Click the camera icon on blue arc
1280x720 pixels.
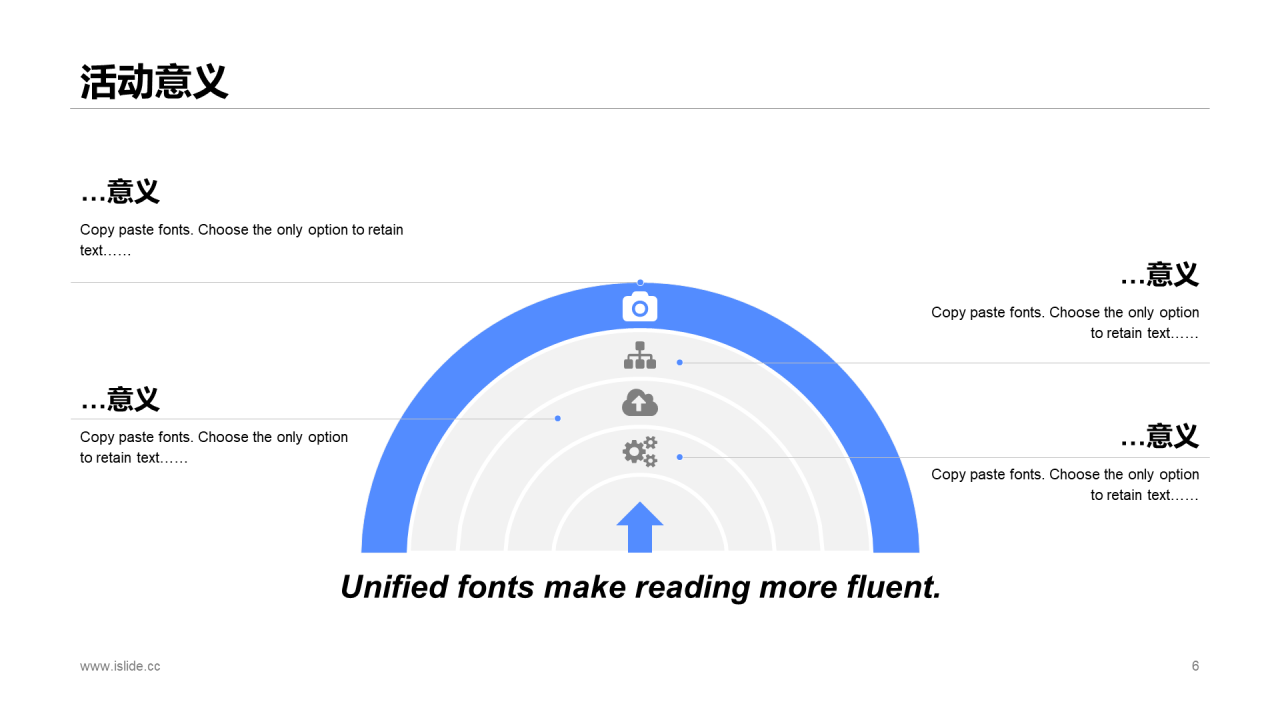[640, 307]
